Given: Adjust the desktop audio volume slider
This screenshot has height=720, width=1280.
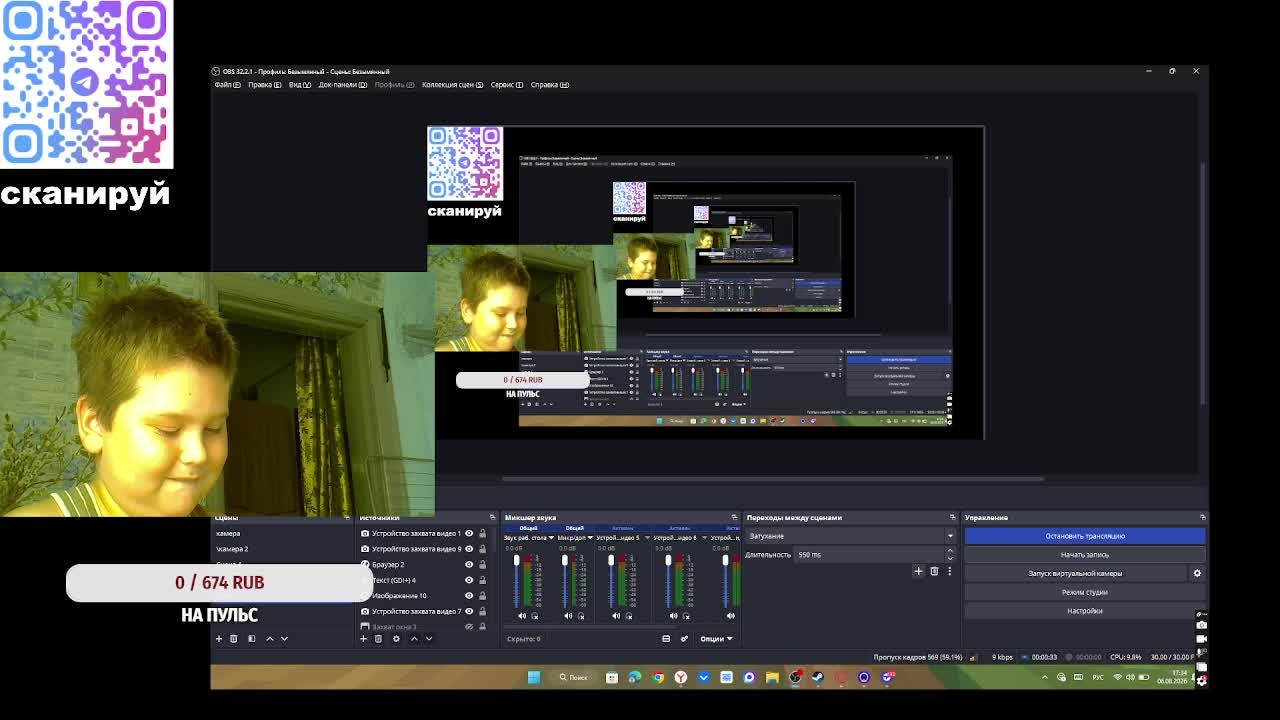Looking at the screenshot, I should (516, 582).
